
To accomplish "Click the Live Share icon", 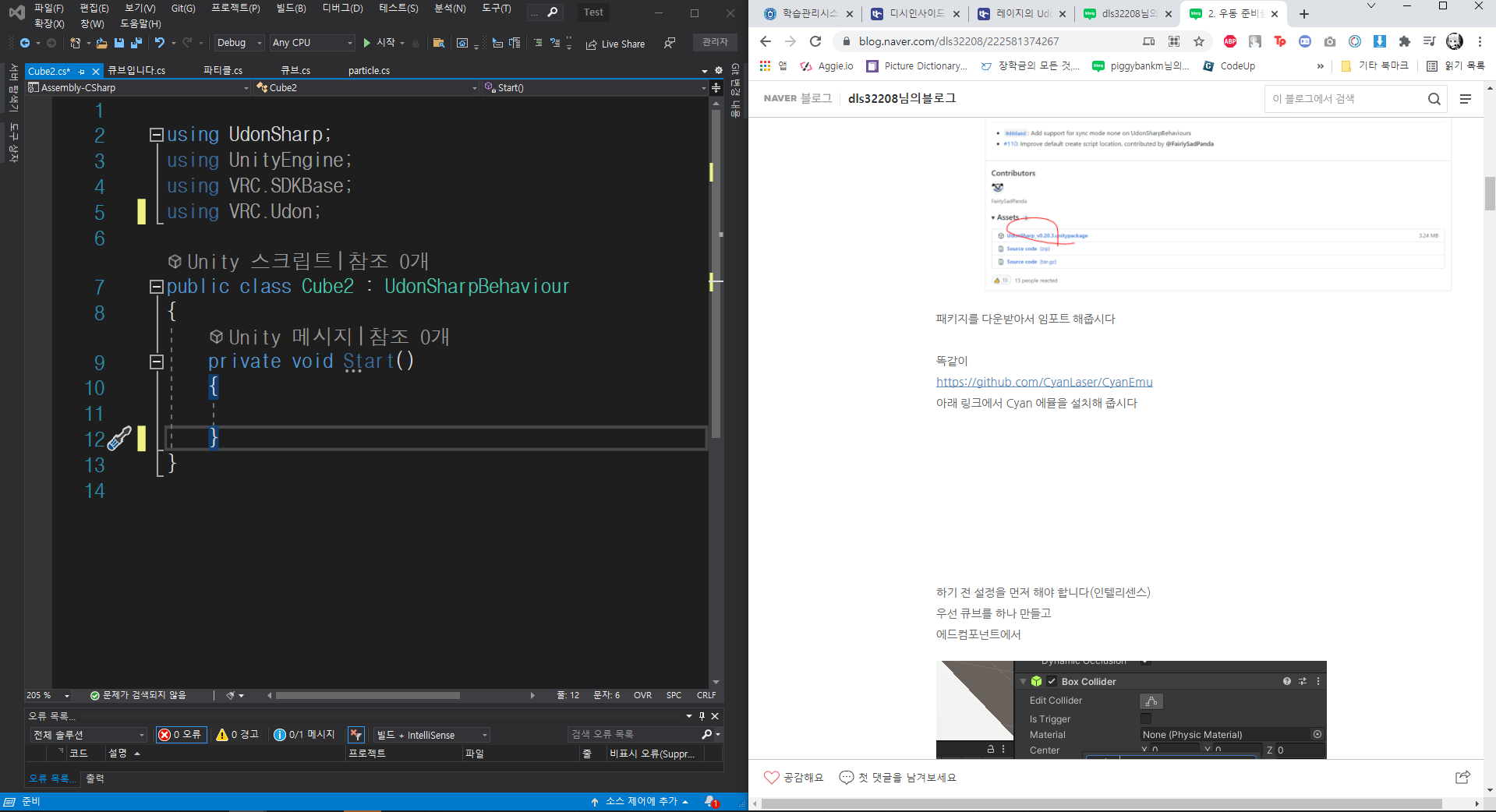I will pyautogui.click(x=592, y=44).
